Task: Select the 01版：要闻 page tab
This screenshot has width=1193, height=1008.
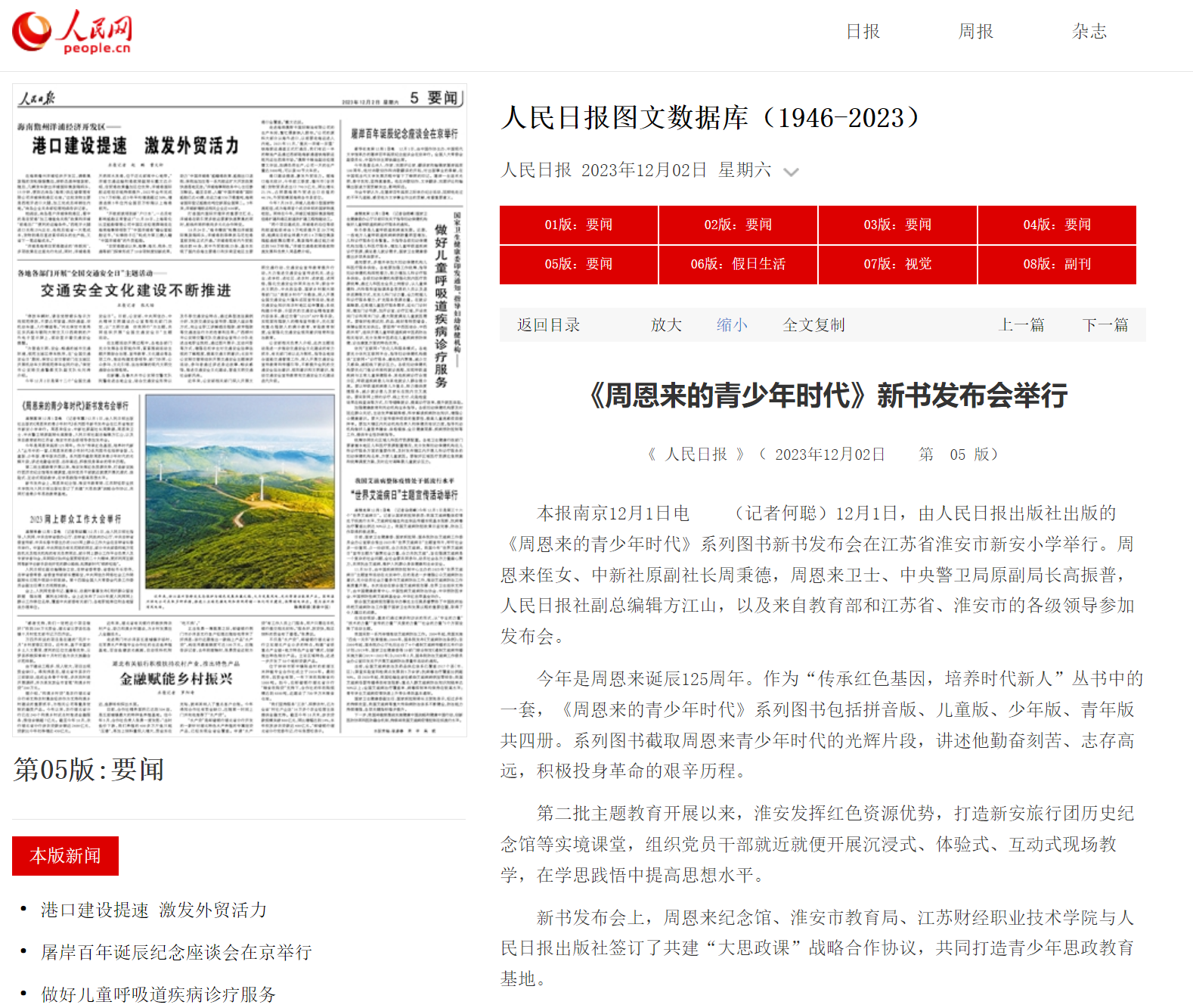Action: tap(578, 225)
